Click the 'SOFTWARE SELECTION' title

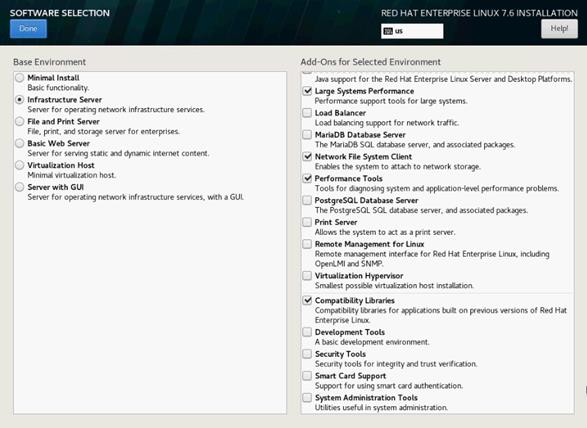60,13
